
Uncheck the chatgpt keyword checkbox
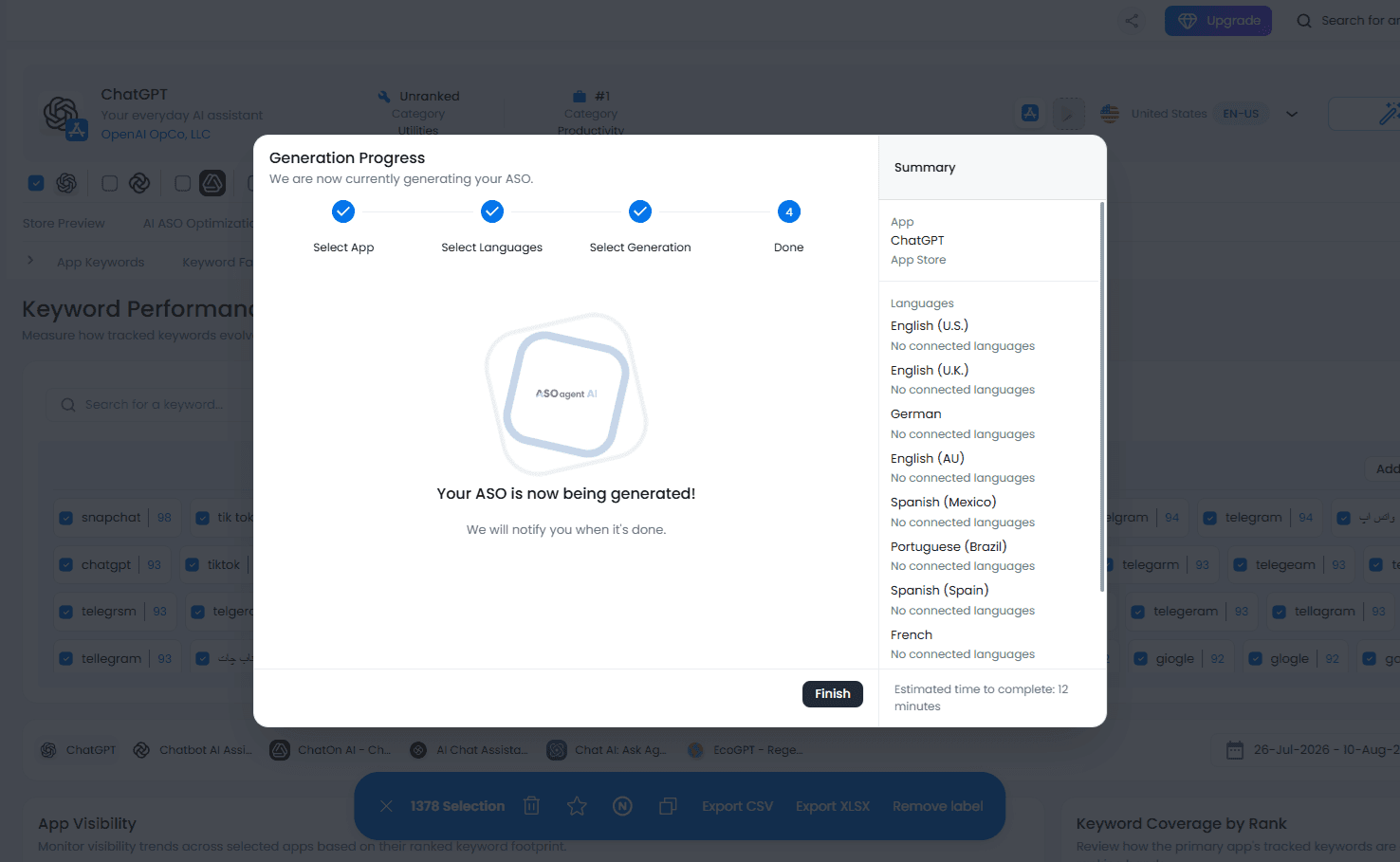point(66,565)
